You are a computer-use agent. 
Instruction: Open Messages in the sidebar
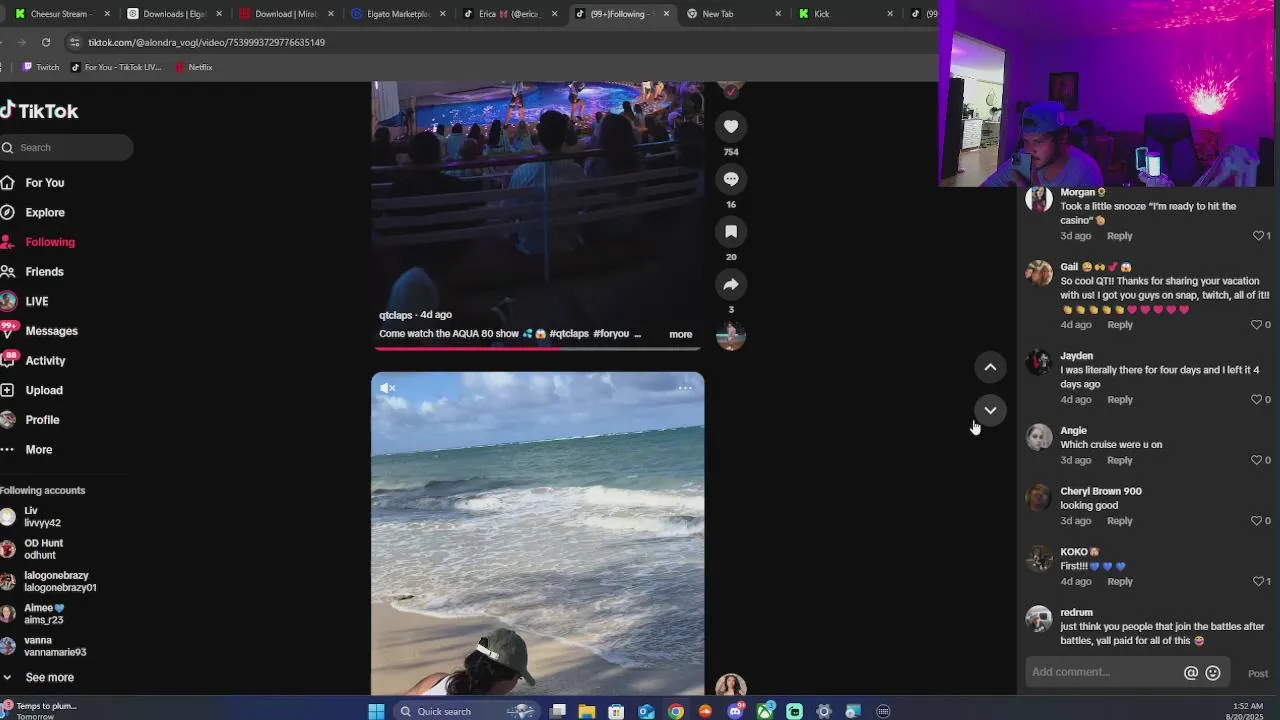point(40,331)
